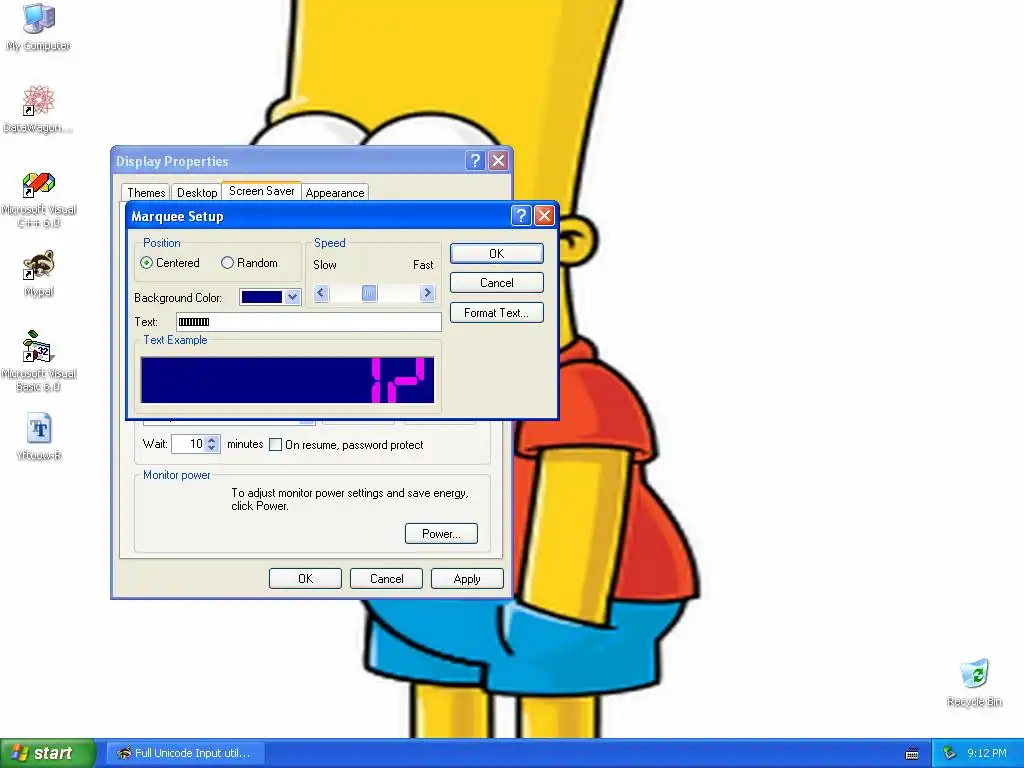Open Format Text options
Viewport: 1024px width, 768px height.
496,313
